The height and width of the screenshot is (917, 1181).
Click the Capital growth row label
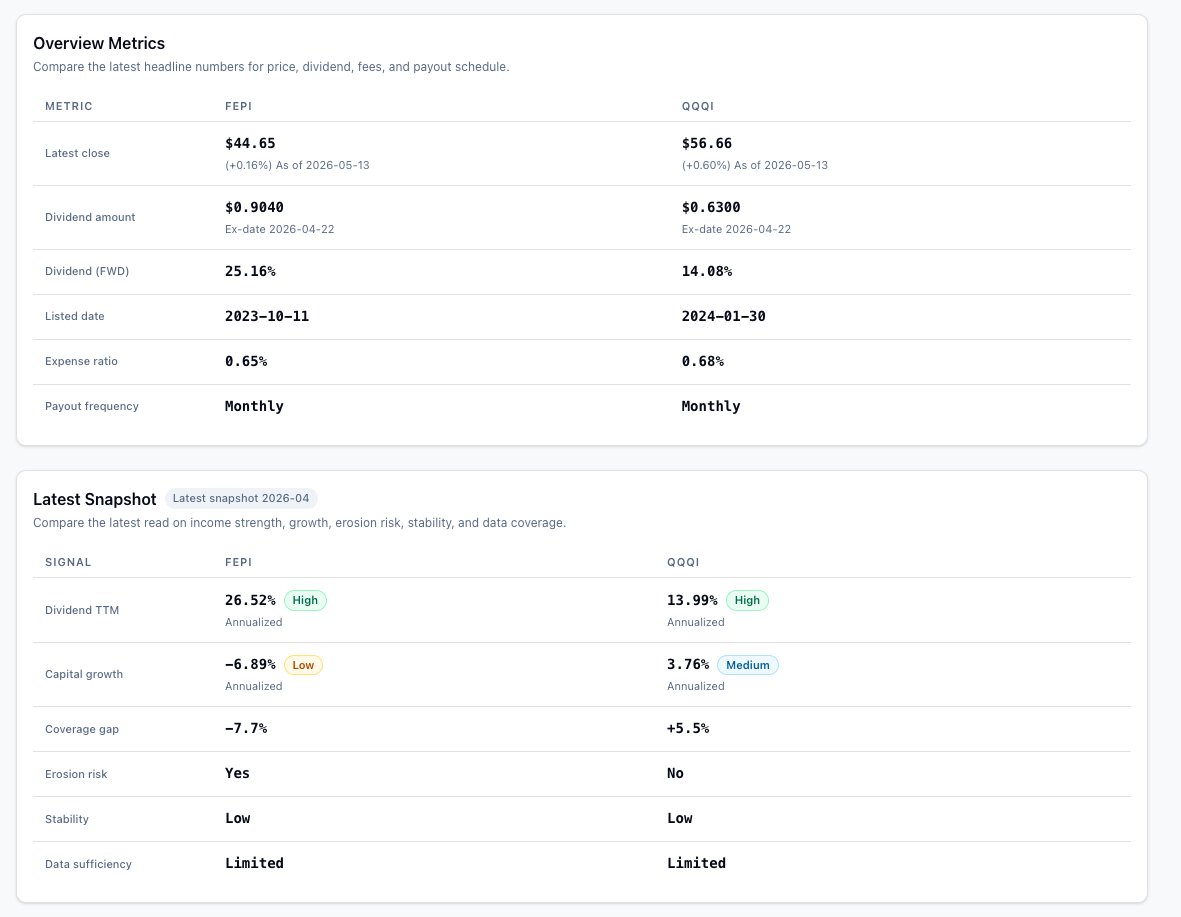[x=84, y=674]
